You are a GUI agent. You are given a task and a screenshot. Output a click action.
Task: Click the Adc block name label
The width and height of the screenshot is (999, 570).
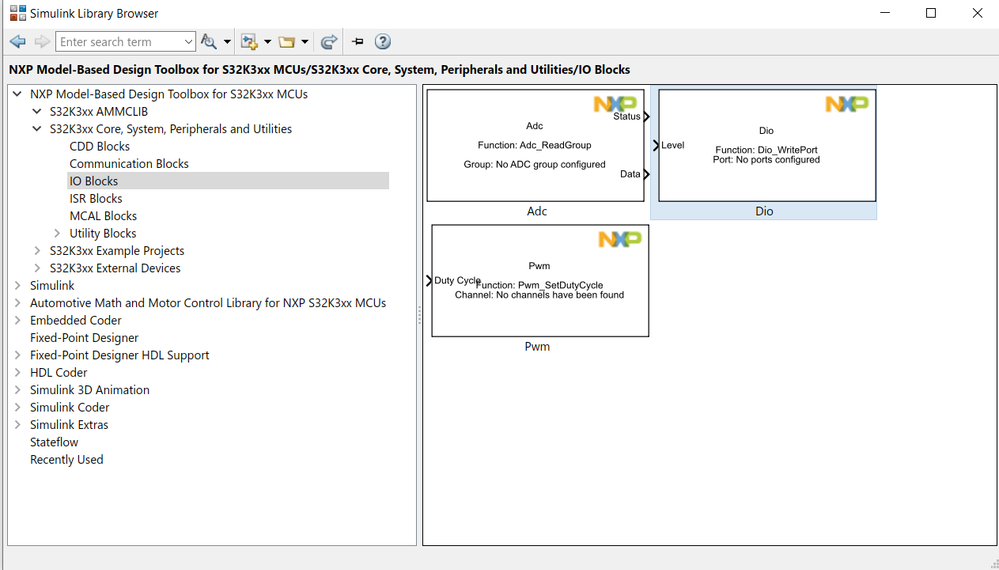pyautogui.click(x=536, y=211)
